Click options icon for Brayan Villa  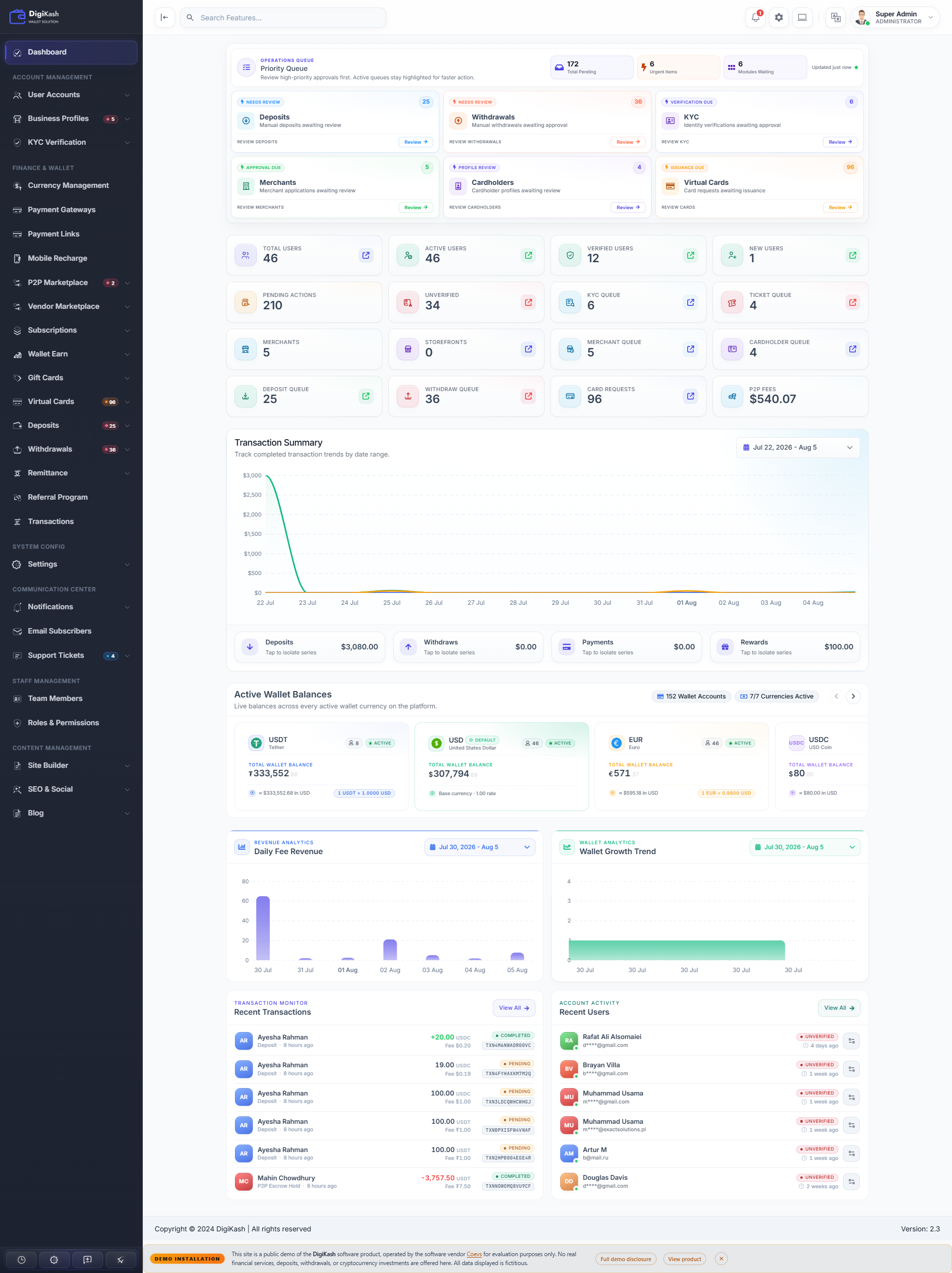[x=851, y=1069]
